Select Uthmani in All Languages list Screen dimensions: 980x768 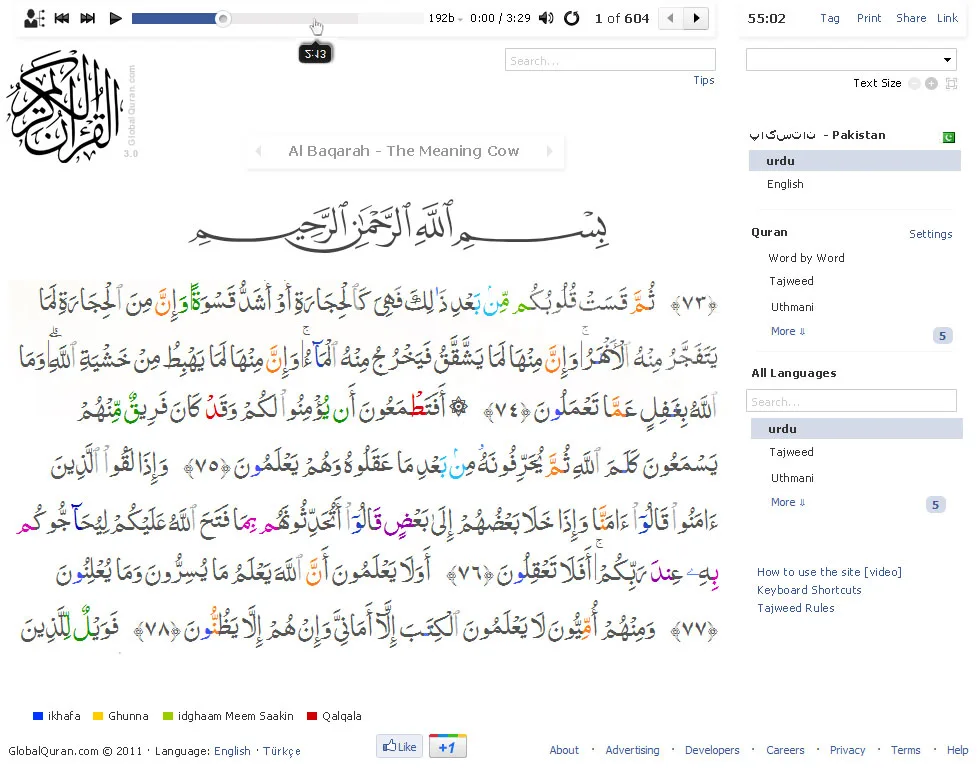792,478
